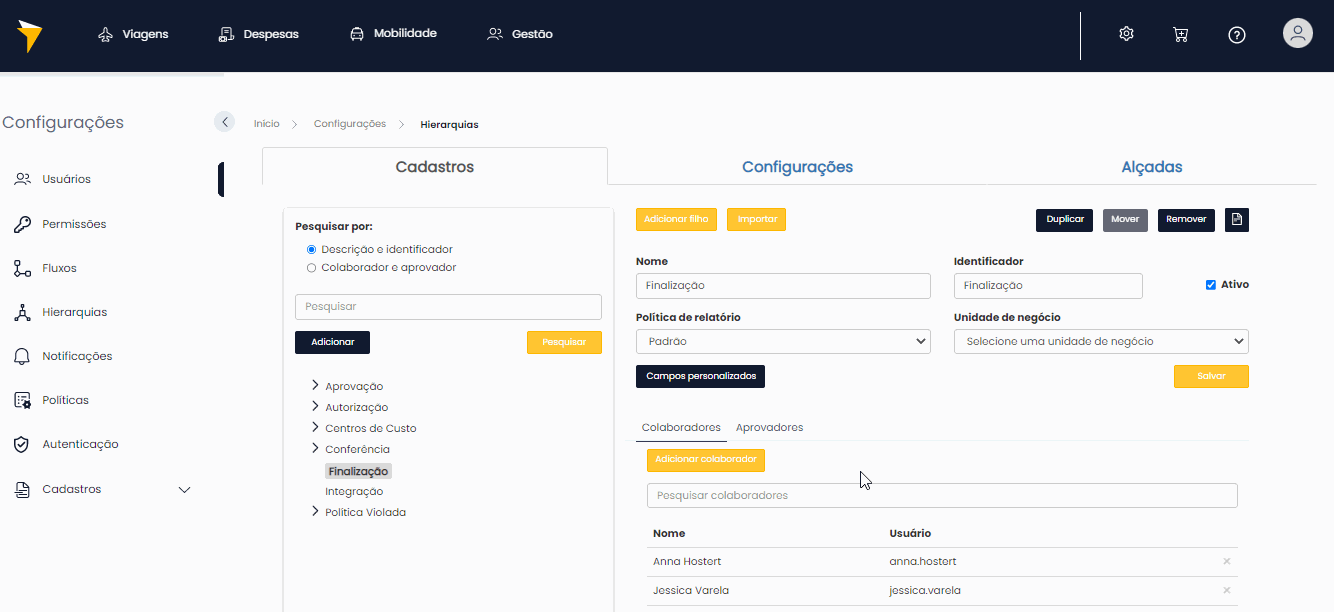Image resolution: width=1334 pixels, height=612 pixels.
Task: Expand the Política Violada tree node
Action: tap(315, 511)
